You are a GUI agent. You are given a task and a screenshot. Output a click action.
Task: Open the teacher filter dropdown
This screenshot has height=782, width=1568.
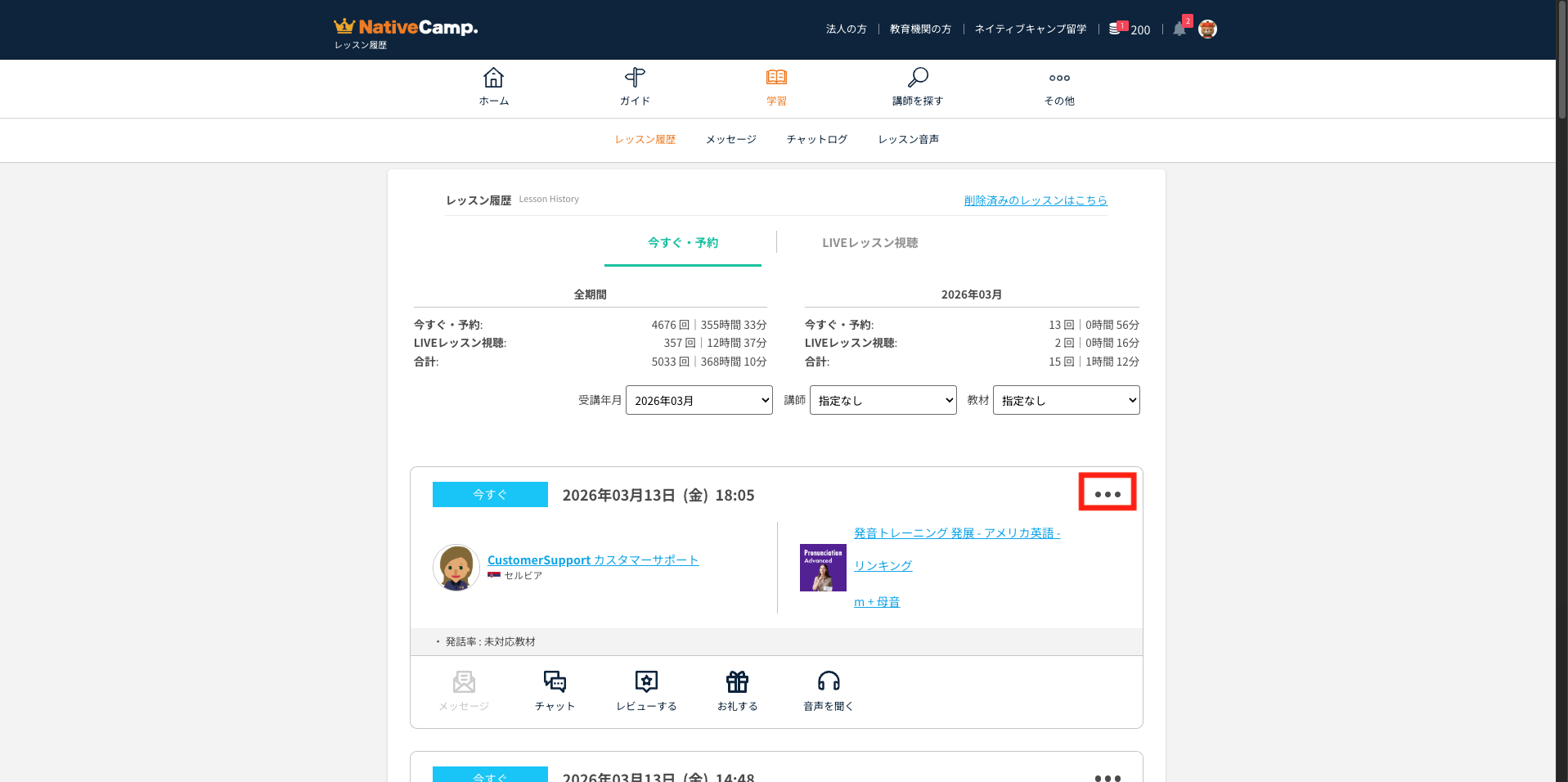pyautogui.click(x=883, y=400)
